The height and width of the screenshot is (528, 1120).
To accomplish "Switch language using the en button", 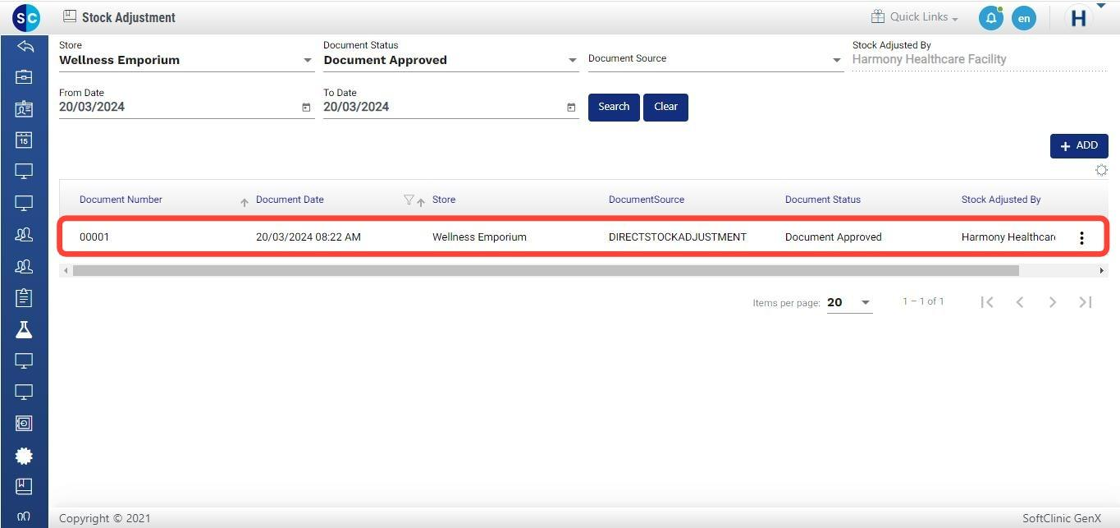I will [1023, 18].
